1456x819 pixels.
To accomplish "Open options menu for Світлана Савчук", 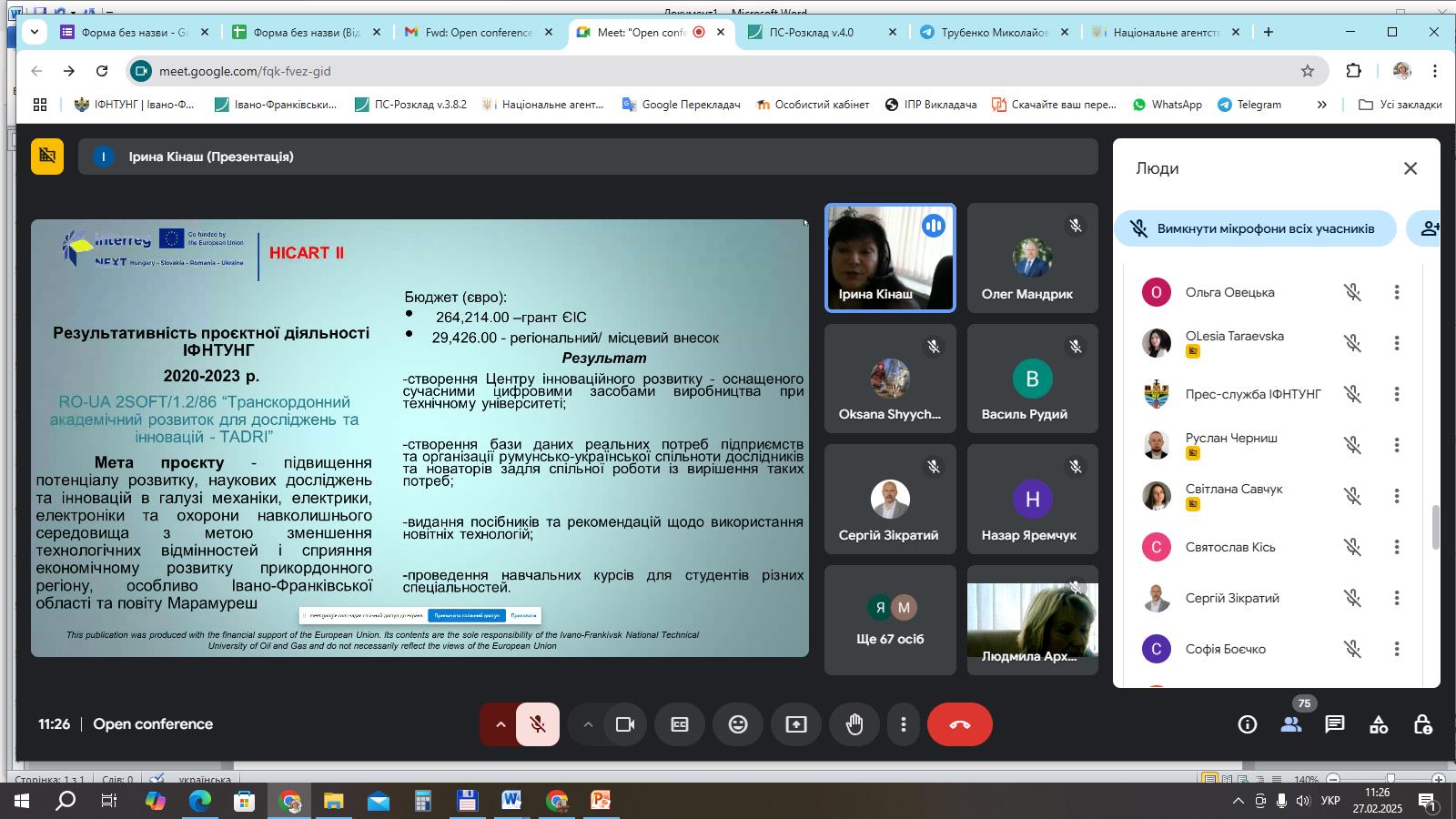I will [1397, 496].
